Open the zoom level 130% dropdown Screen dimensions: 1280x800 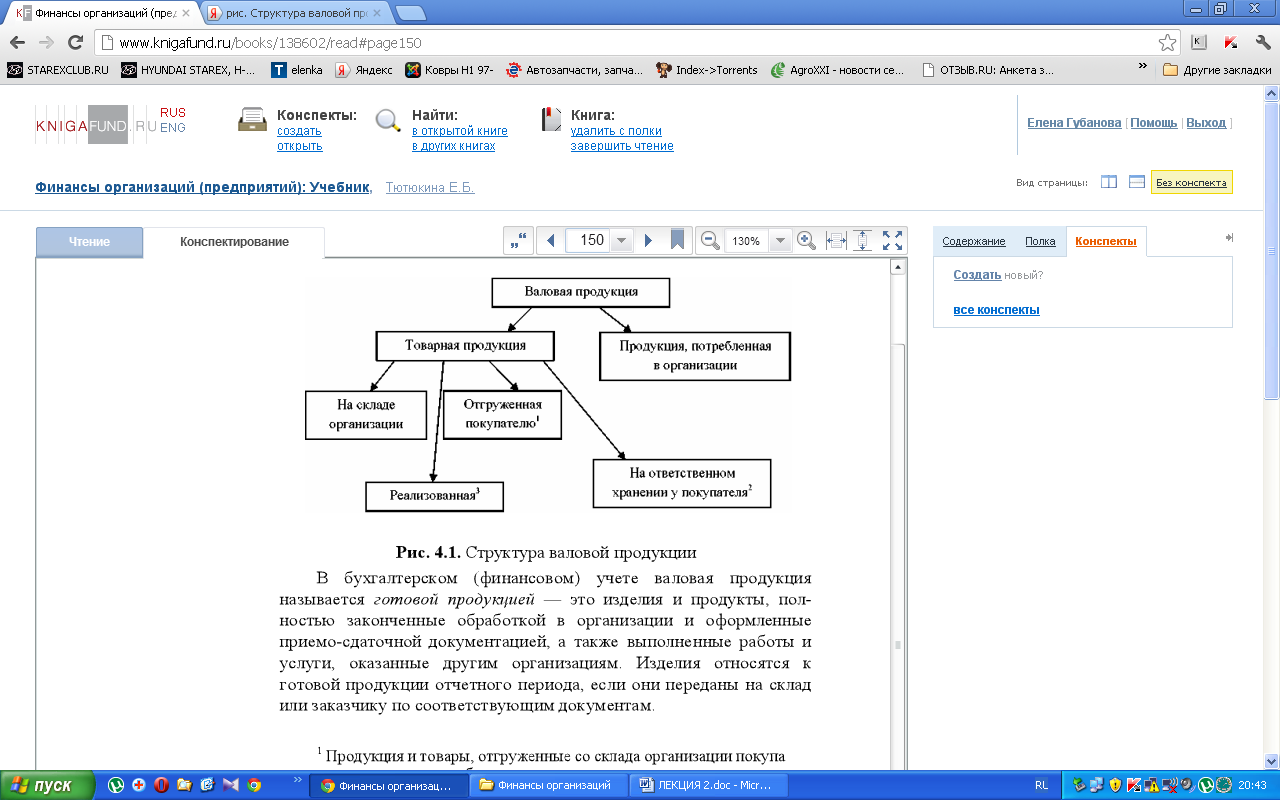(x=780, y=241)
